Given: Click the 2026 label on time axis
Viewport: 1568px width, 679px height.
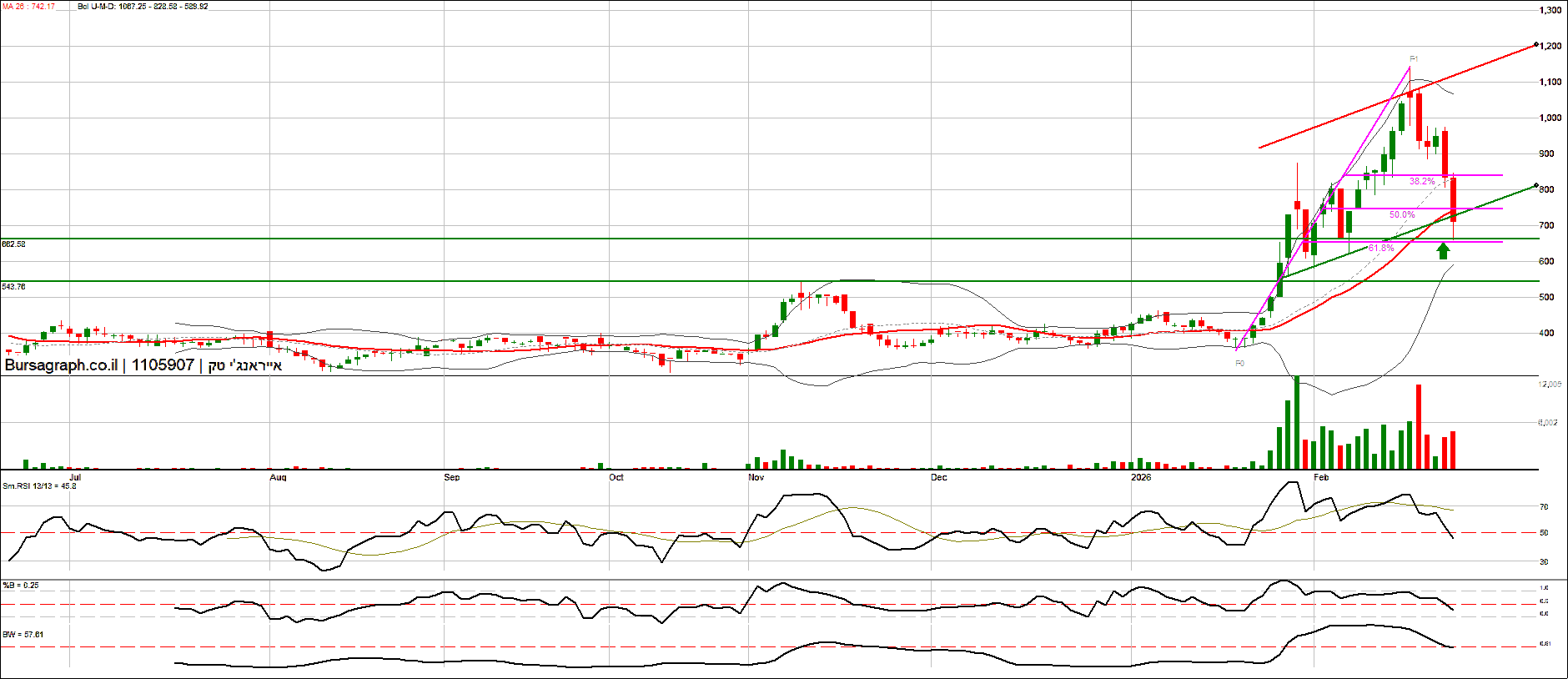Looking at the screenshot, I should 1140,477.
